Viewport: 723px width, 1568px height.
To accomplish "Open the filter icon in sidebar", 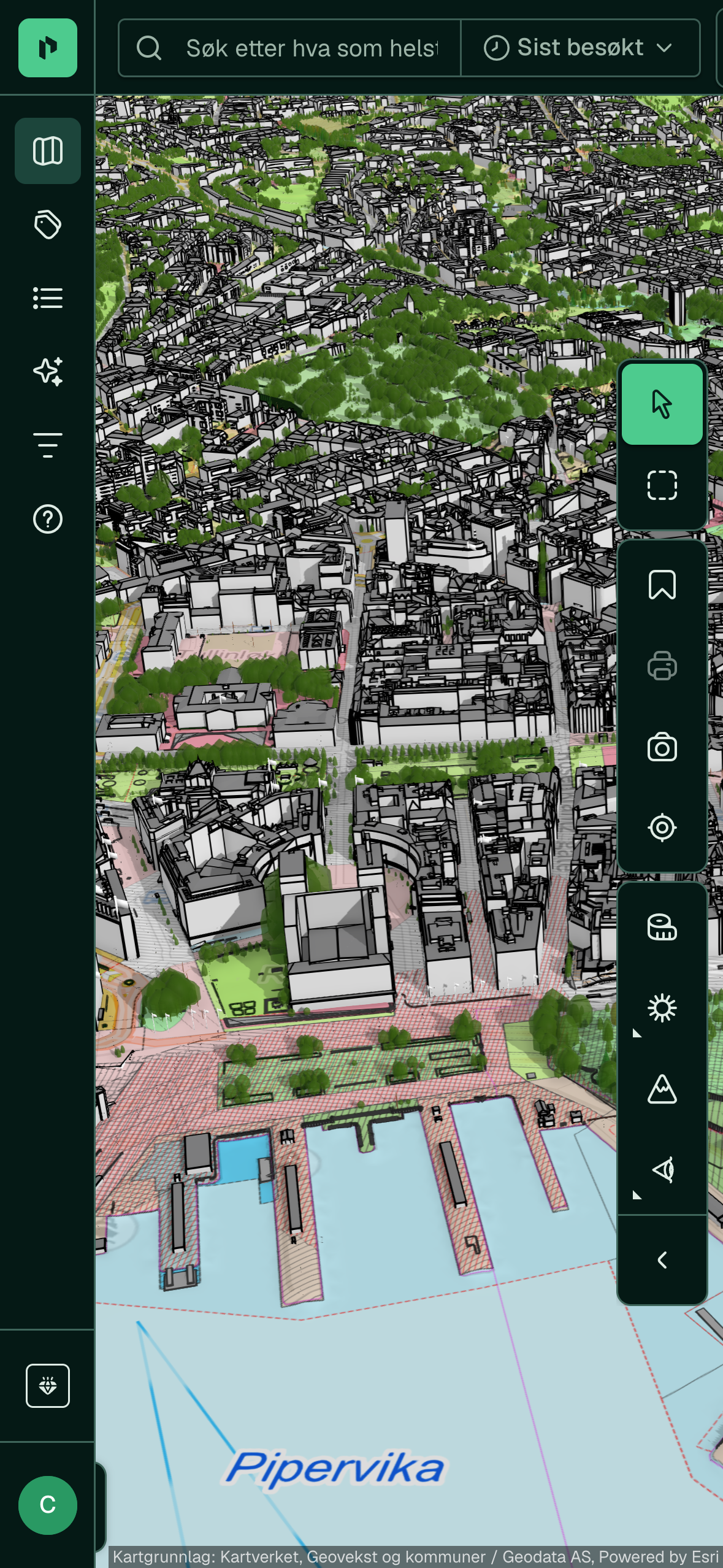I will [48, 445].
